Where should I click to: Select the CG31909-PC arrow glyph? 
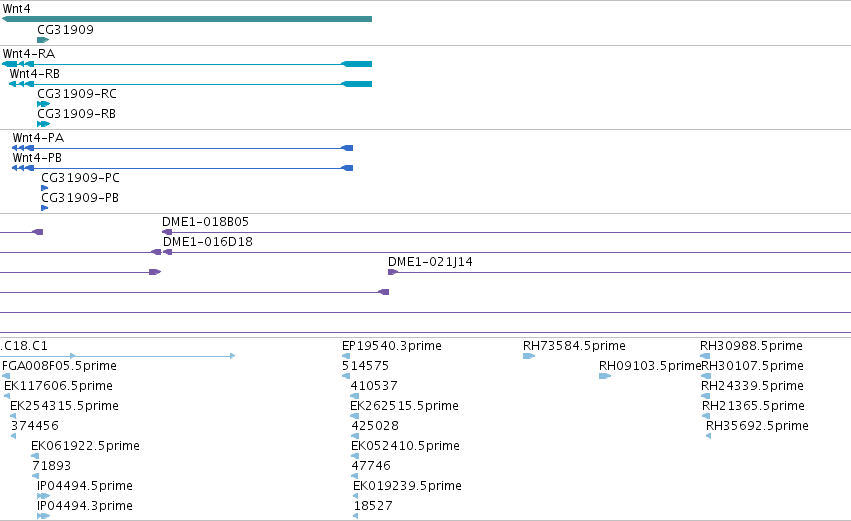[45, 188]
